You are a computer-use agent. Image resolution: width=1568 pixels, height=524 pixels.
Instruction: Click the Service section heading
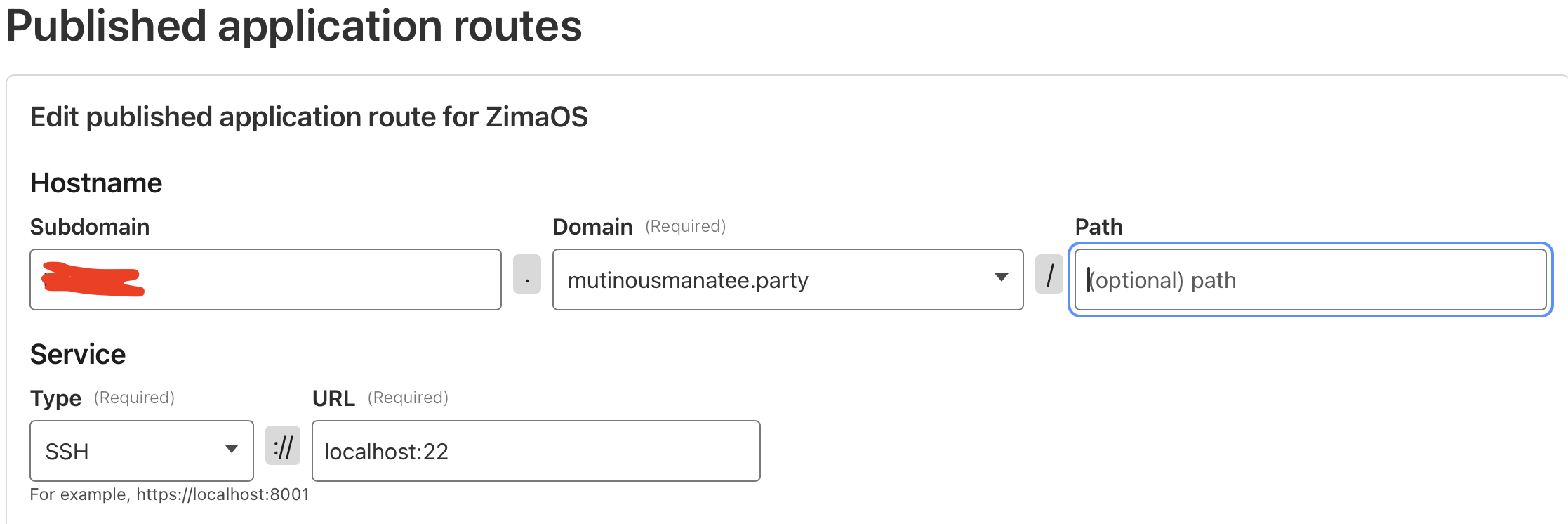pos(78,355)
